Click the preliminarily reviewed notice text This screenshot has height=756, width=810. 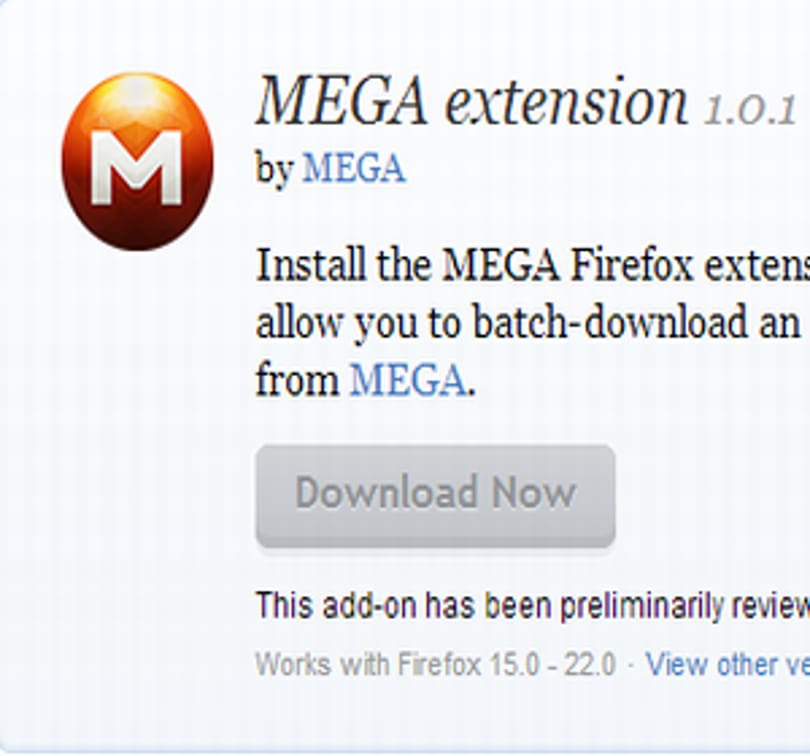(533, 605)
